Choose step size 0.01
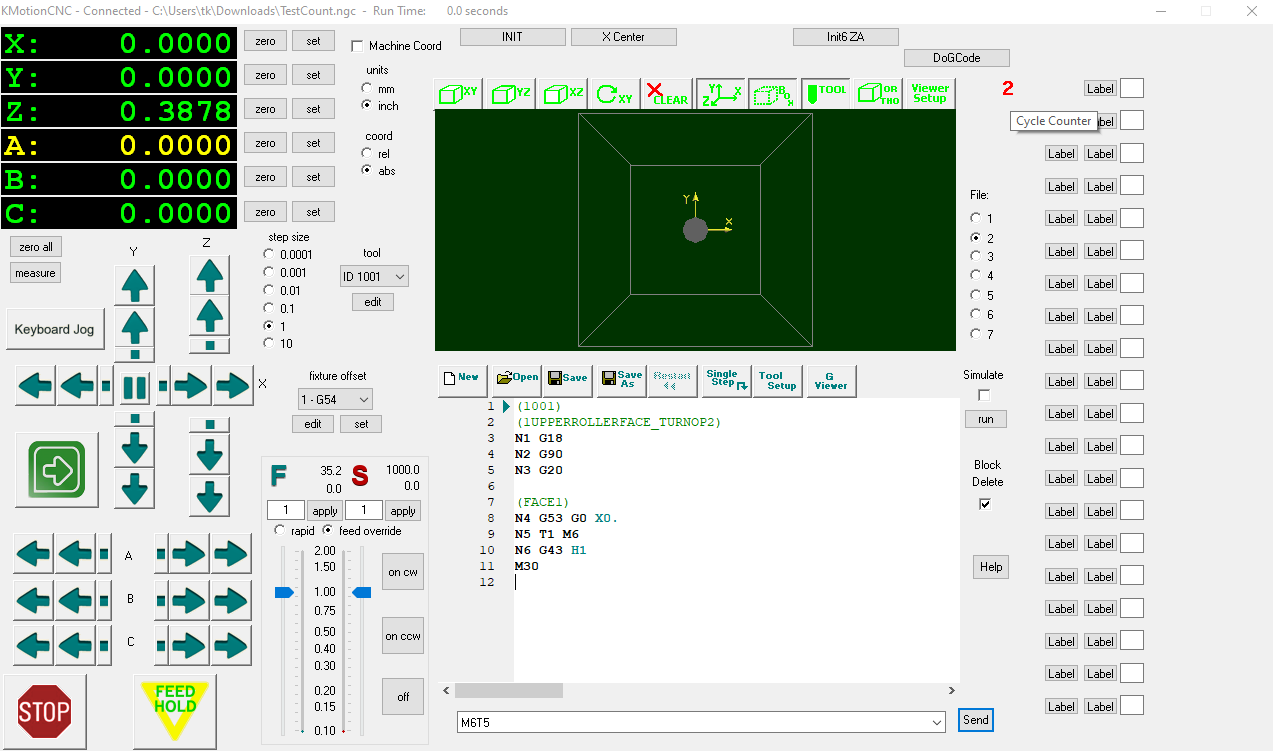Viewport: 1273px width, 751px height. [x=268, y=290]
